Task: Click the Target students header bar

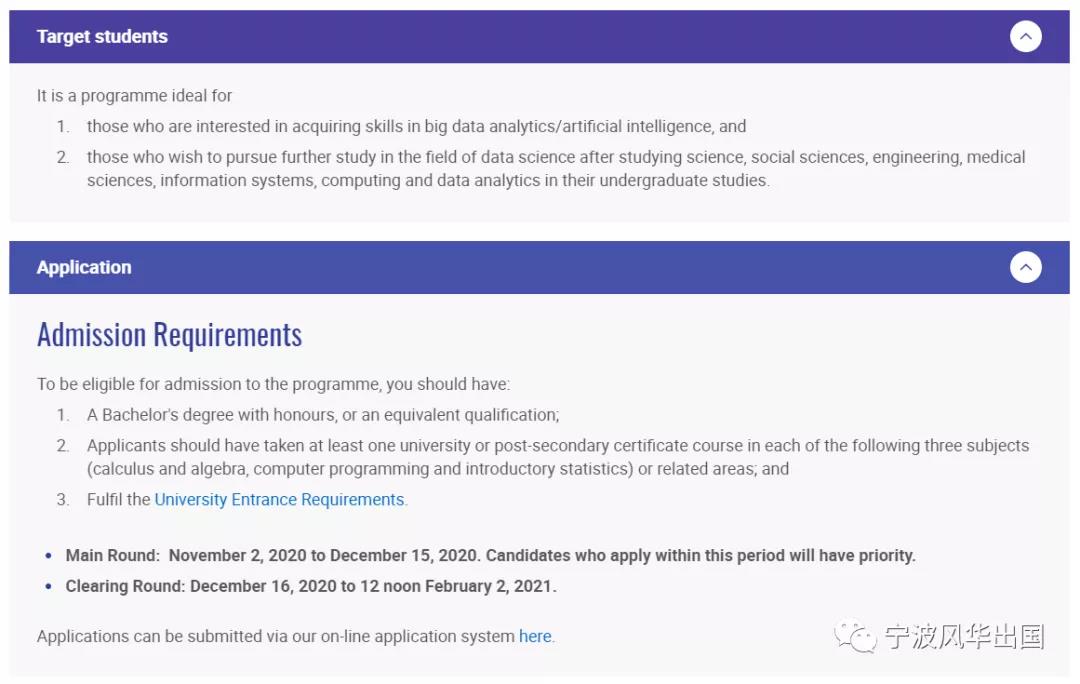Action: pyautogui.click(x=539, y=37)
